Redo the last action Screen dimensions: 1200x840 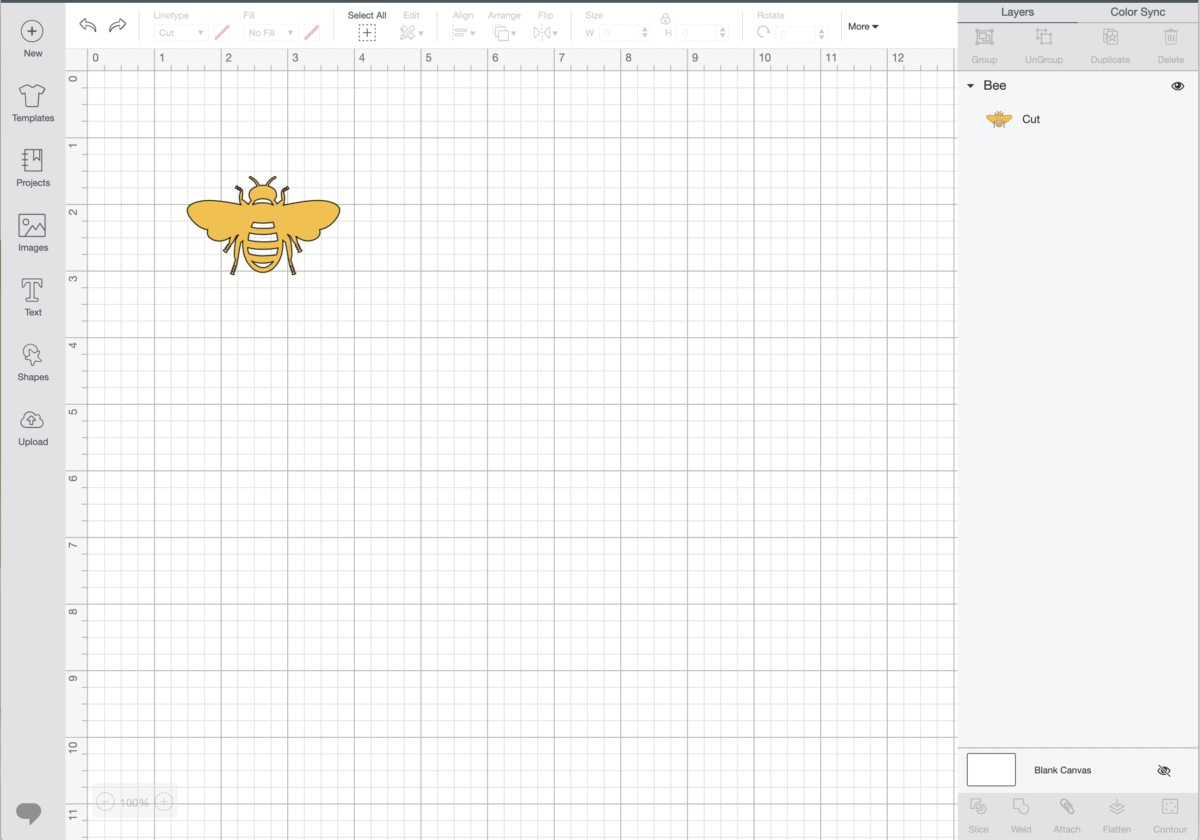click(117, 25)
